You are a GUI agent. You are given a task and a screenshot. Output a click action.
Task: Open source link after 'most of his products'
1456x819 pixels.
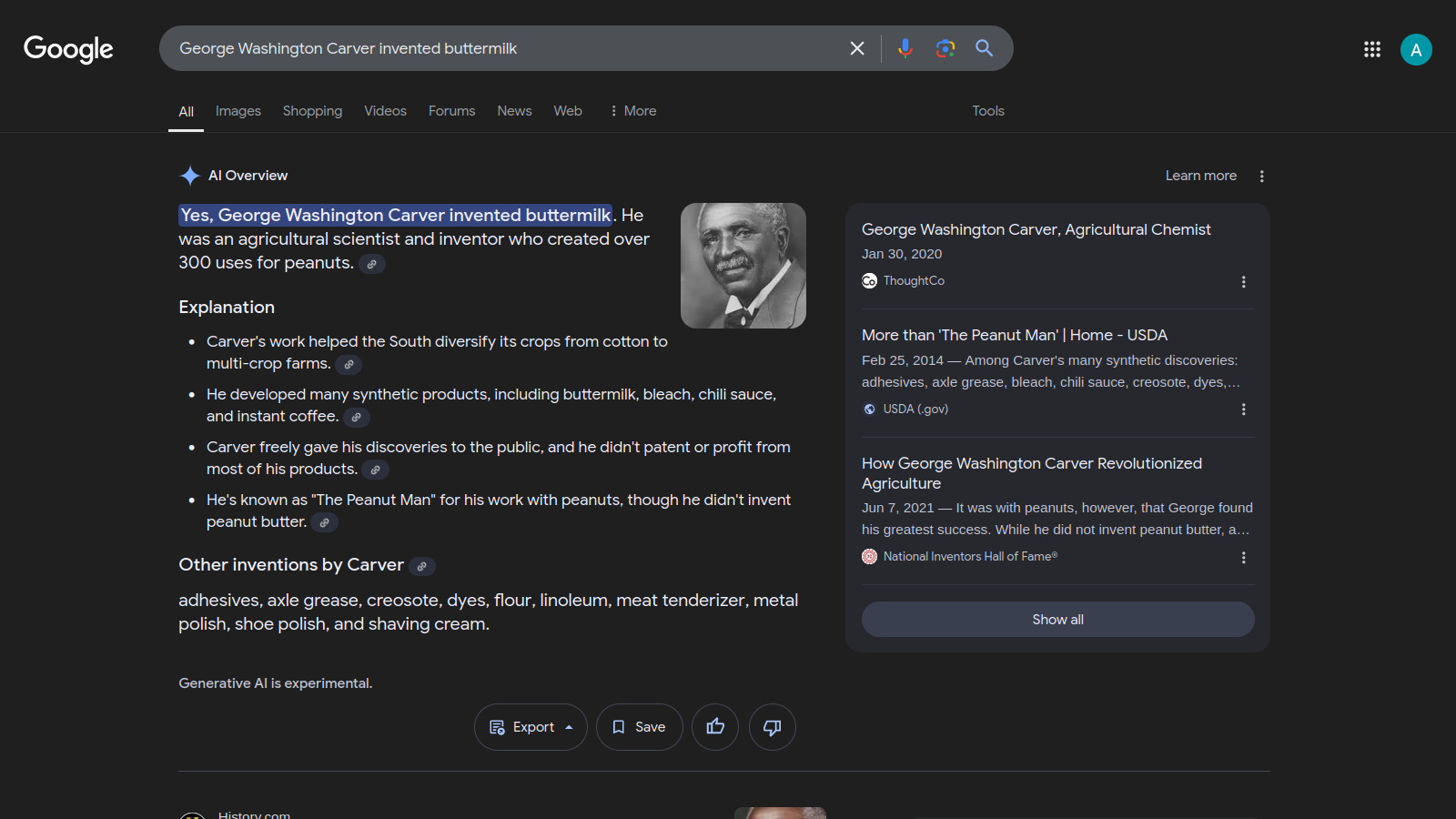pyautogui.click(x=376, y=470)
